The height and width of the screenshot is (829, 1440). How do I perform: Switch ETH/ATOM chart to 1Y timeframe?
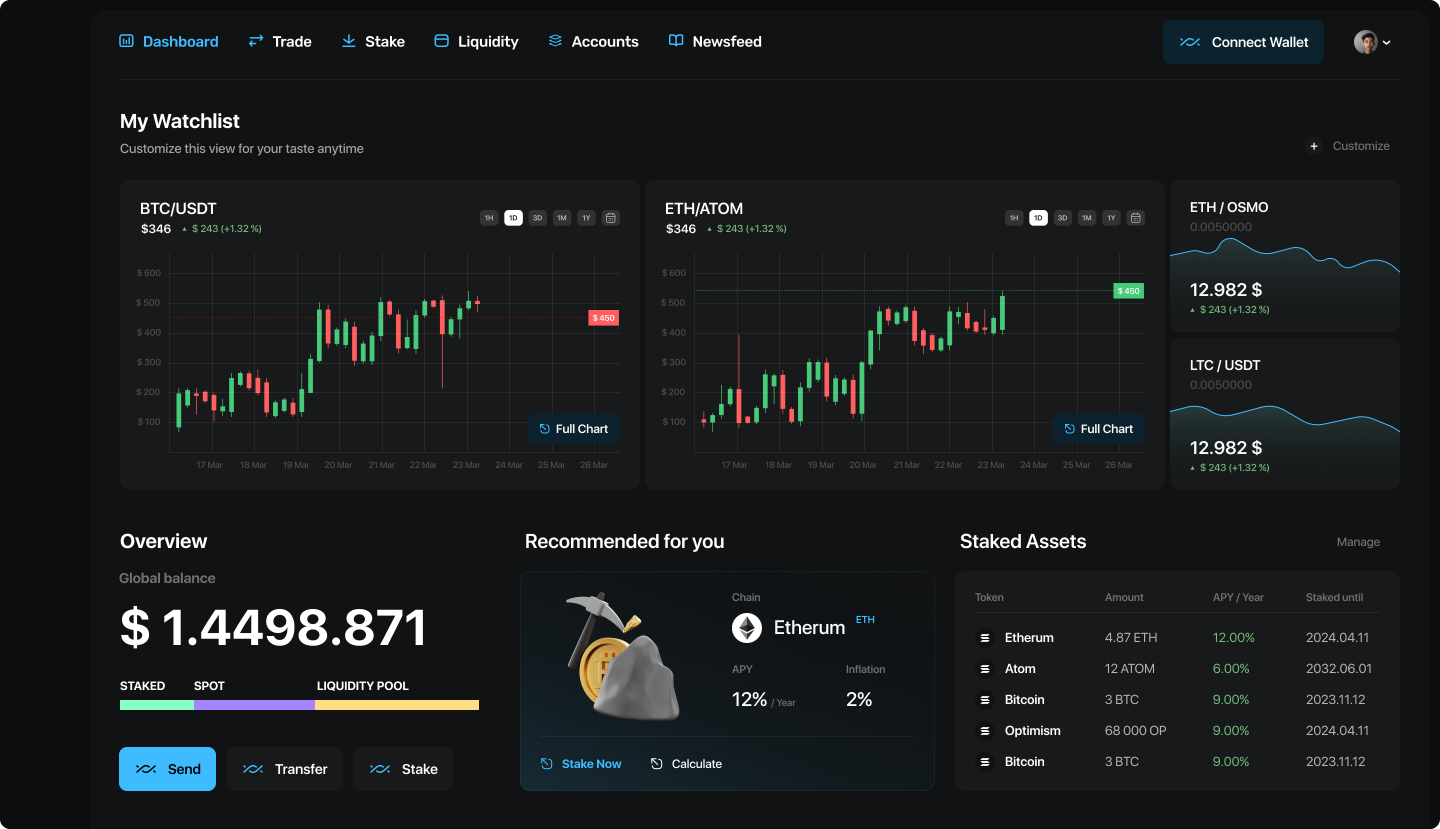1111,217
